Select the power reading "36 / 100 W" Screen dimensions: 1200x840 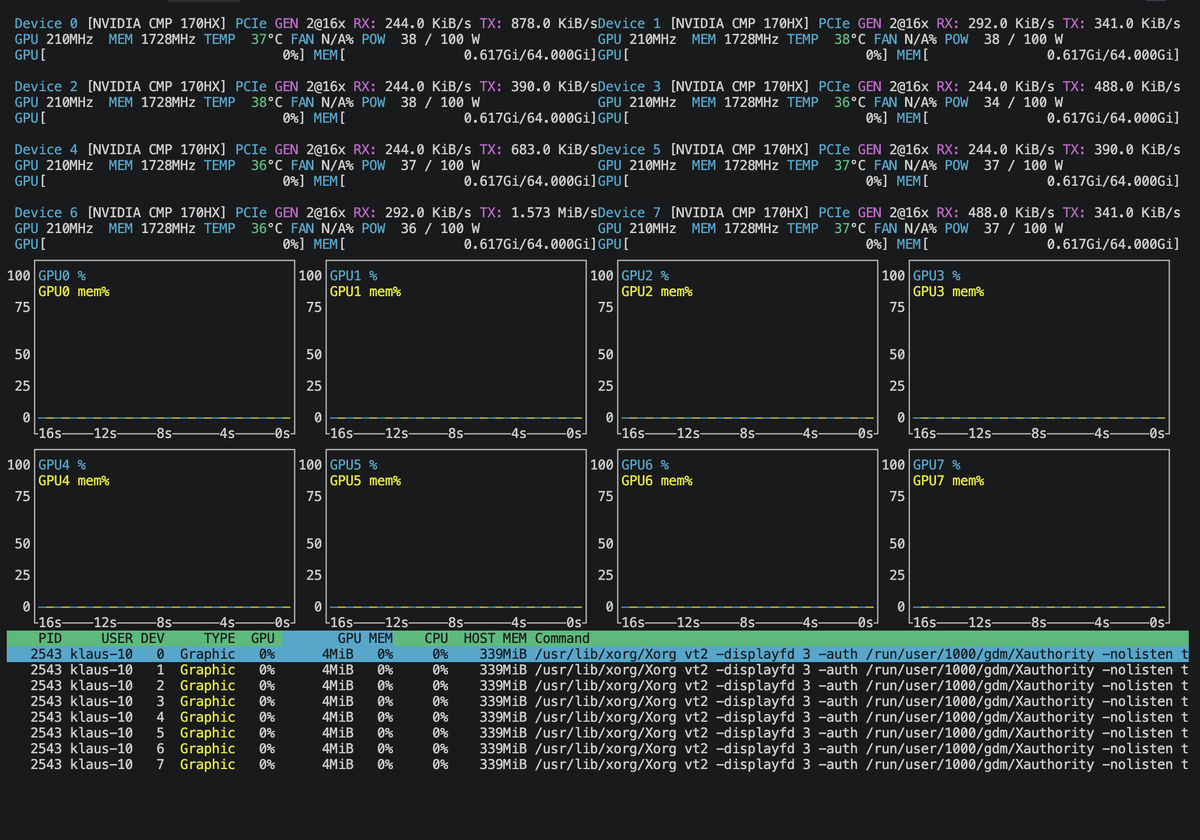pyautogui.click(x=440, y=229)
